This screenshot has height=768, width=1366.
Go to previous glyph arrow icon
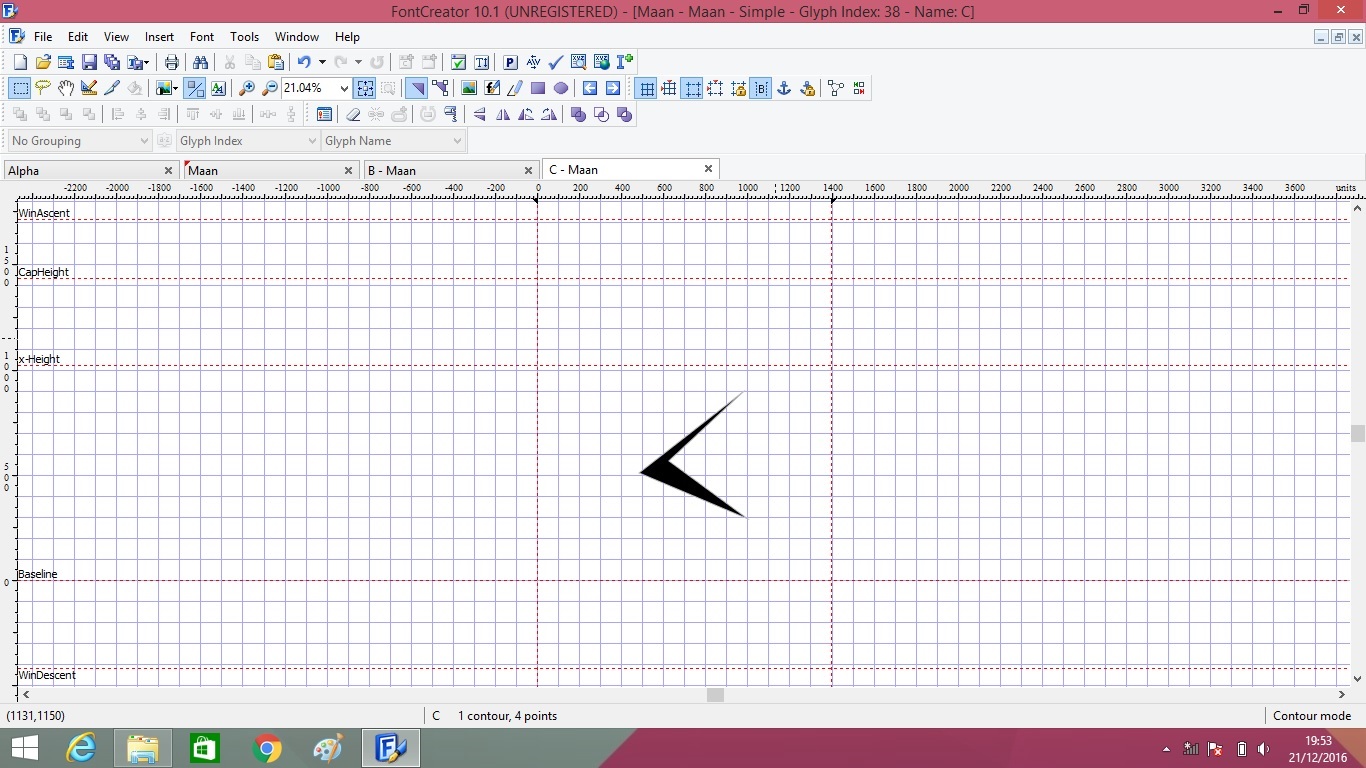590,89
